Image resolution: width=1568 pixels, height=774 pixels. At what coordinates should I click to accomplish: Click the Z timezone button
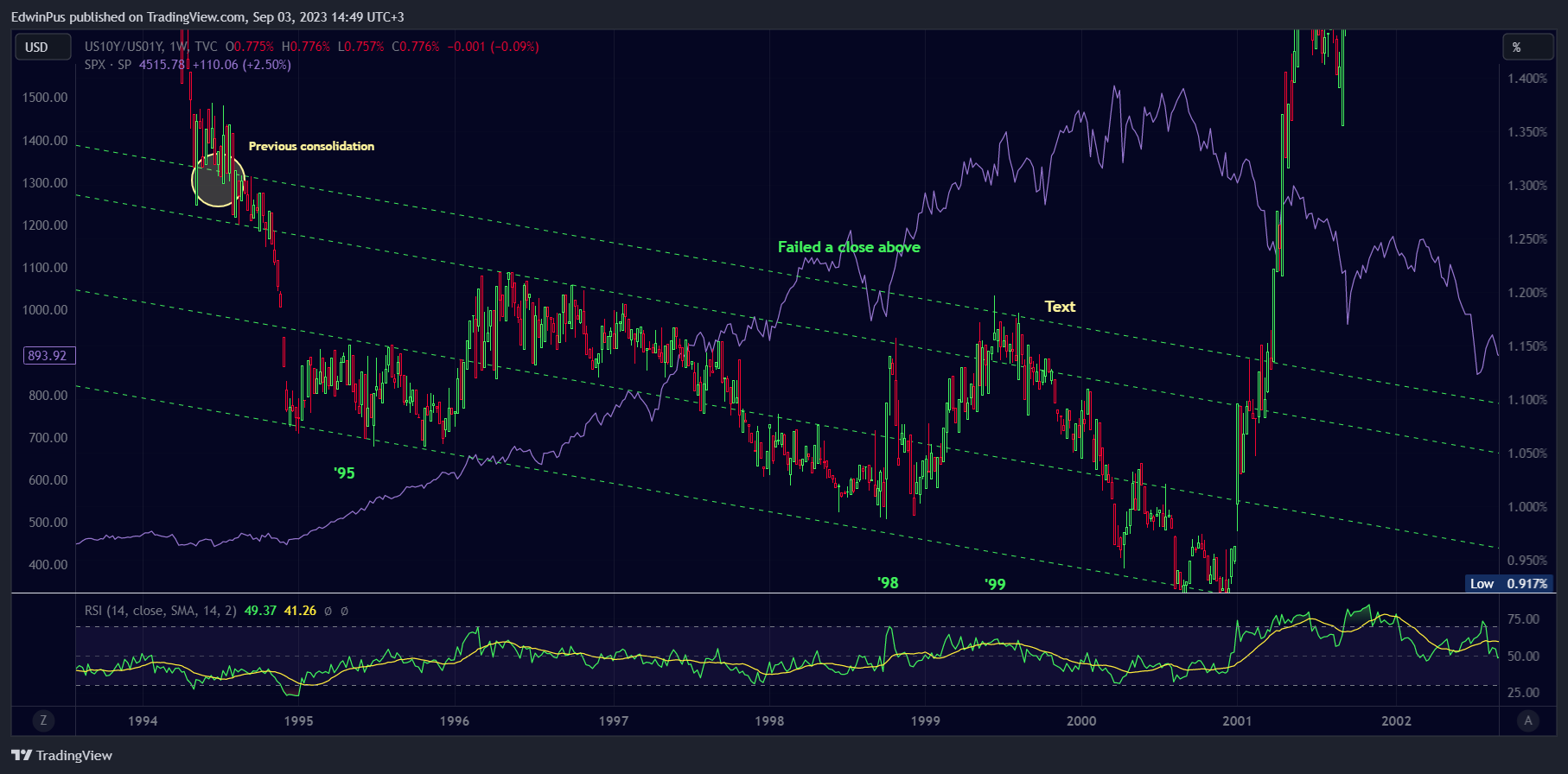[43, 720]
